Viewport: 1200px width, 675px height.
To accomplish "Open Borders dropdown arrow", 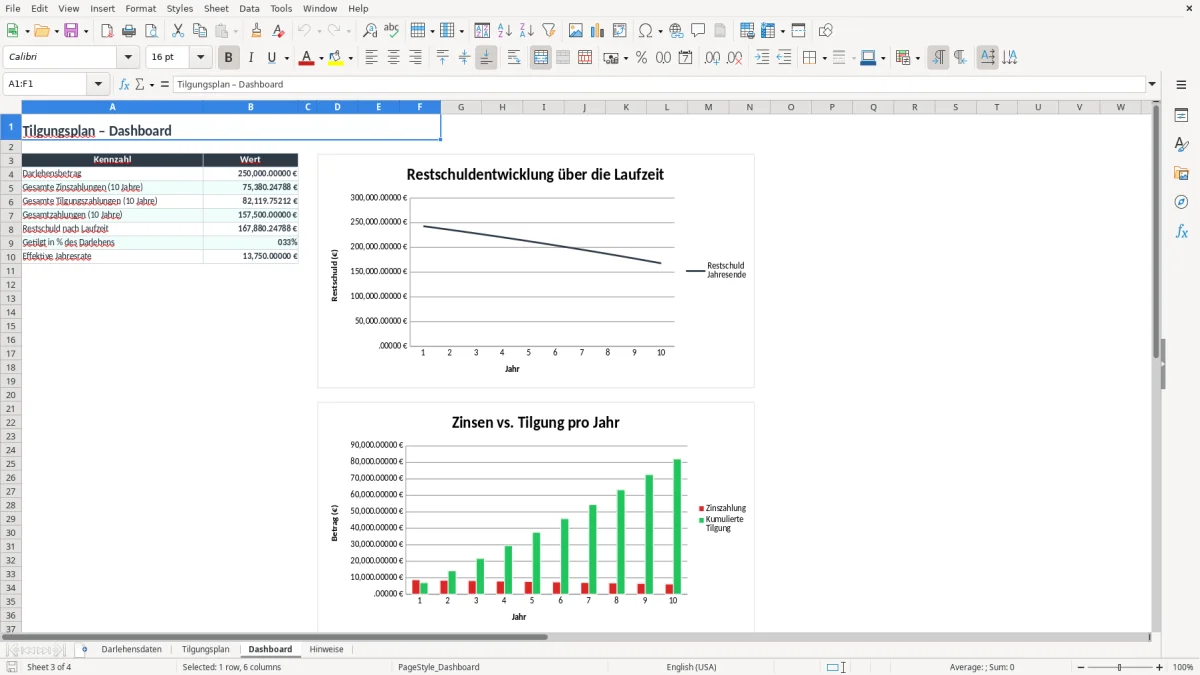I will pyautogui.click(x=824, y=58).
